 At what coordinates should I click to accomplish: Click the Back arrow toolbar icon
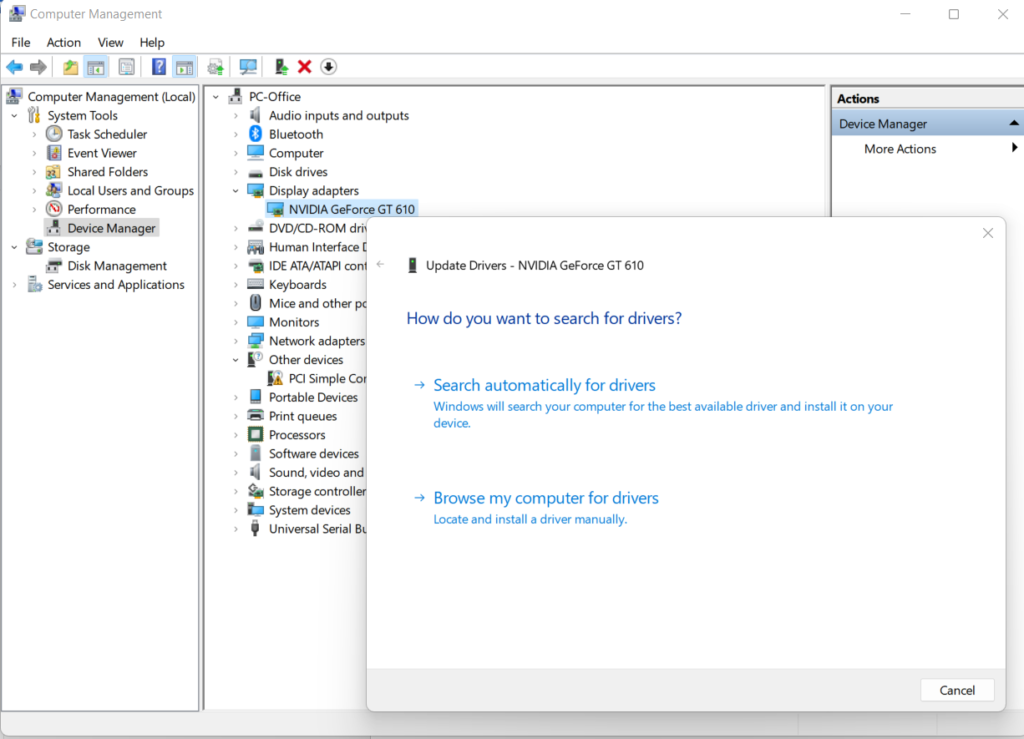14,67
